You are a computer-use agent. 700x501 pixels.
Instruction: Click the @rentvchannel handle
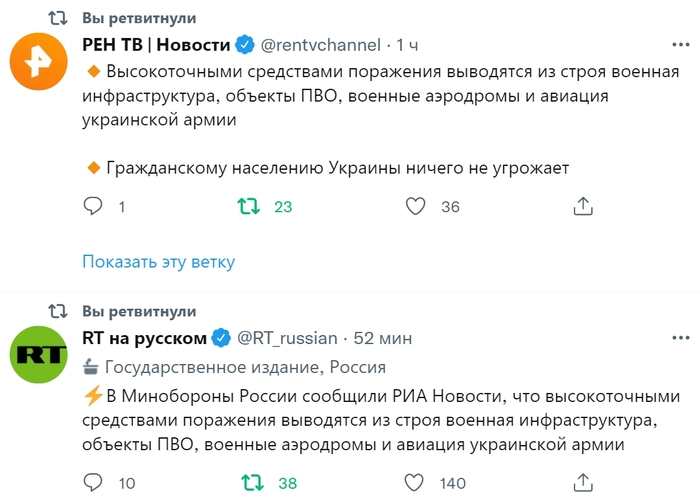[321, 45]
